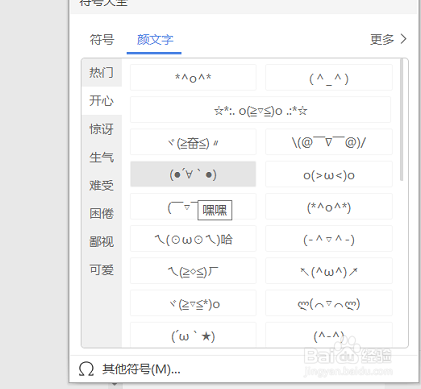
Task: Insert the ☆*:. o(≧▽≦)o .:*☆ emoticon
Action: click(x=260, y=110)
